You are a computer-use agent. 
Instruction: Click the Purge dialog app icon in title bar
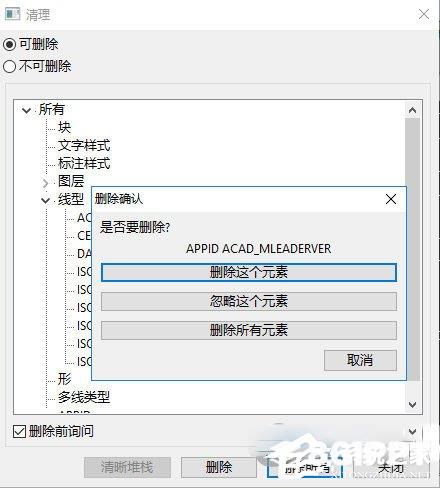pyautogui.click(x=13, y=14)
